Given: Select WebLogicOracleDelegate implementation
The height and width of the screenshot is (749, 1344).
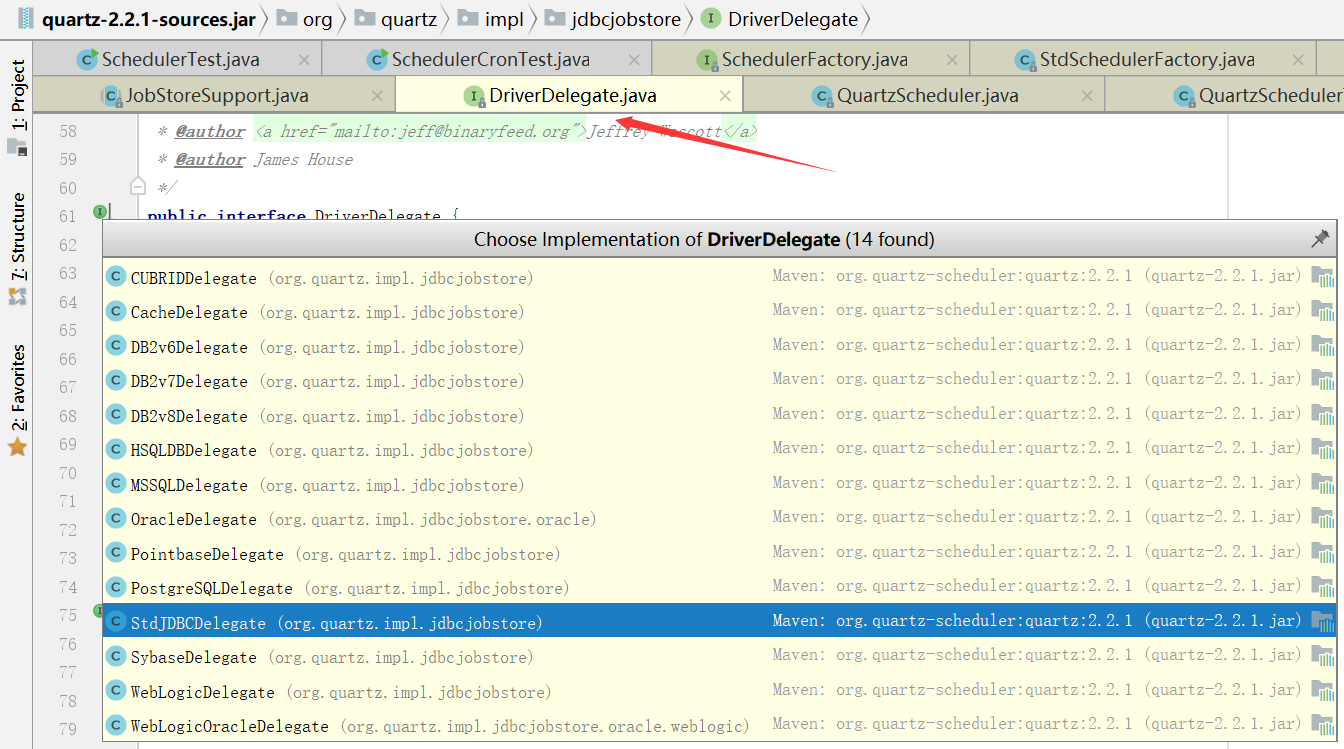Looking at the screenshot, I should click(719, 726).
